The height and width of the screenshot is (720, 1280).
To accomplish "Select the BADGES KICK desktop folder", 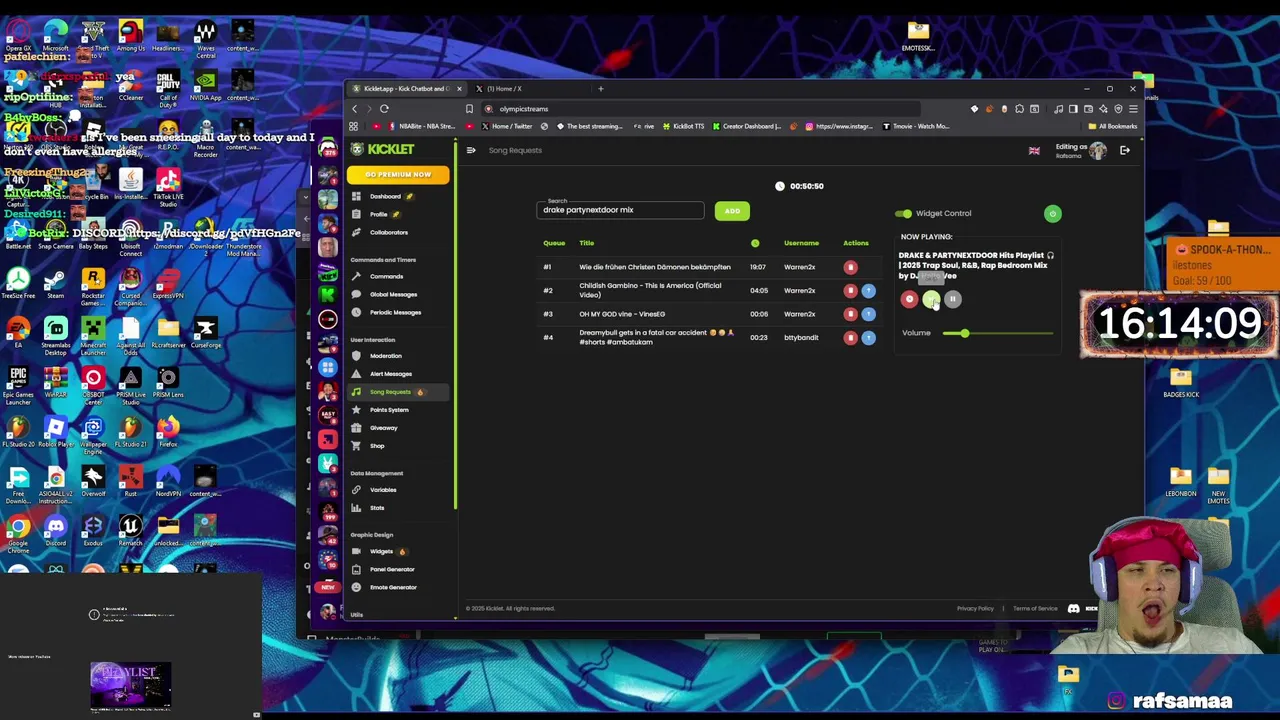I will 1181,382.
